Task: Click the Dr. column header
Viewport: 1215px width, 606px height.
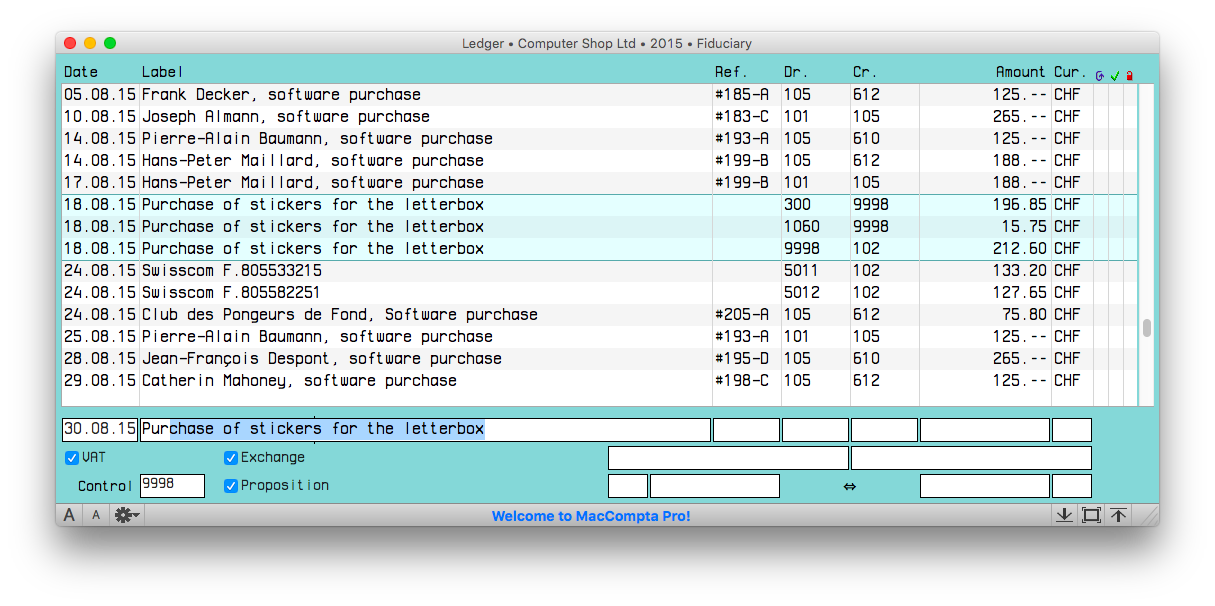Action: coord(796,72)
